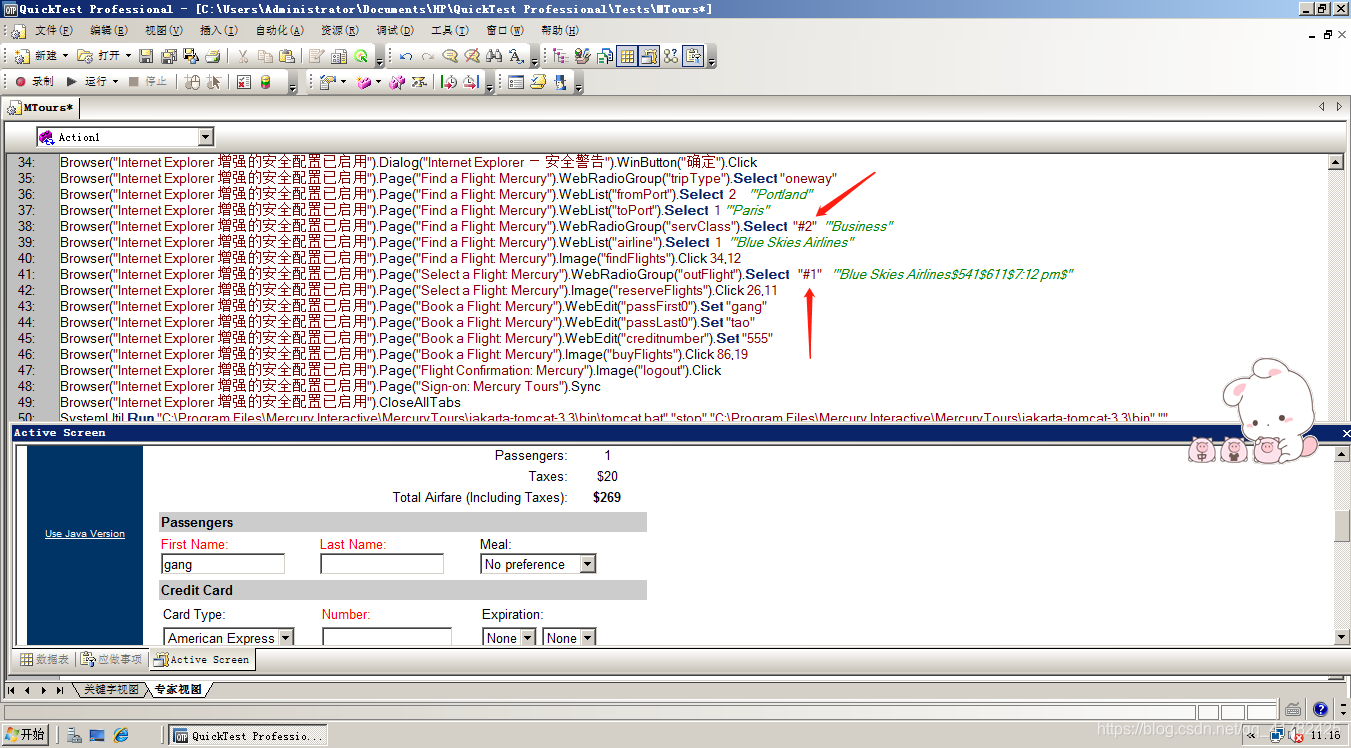
Task: Open the 文件(F) menu
Action: click(54, 31)
